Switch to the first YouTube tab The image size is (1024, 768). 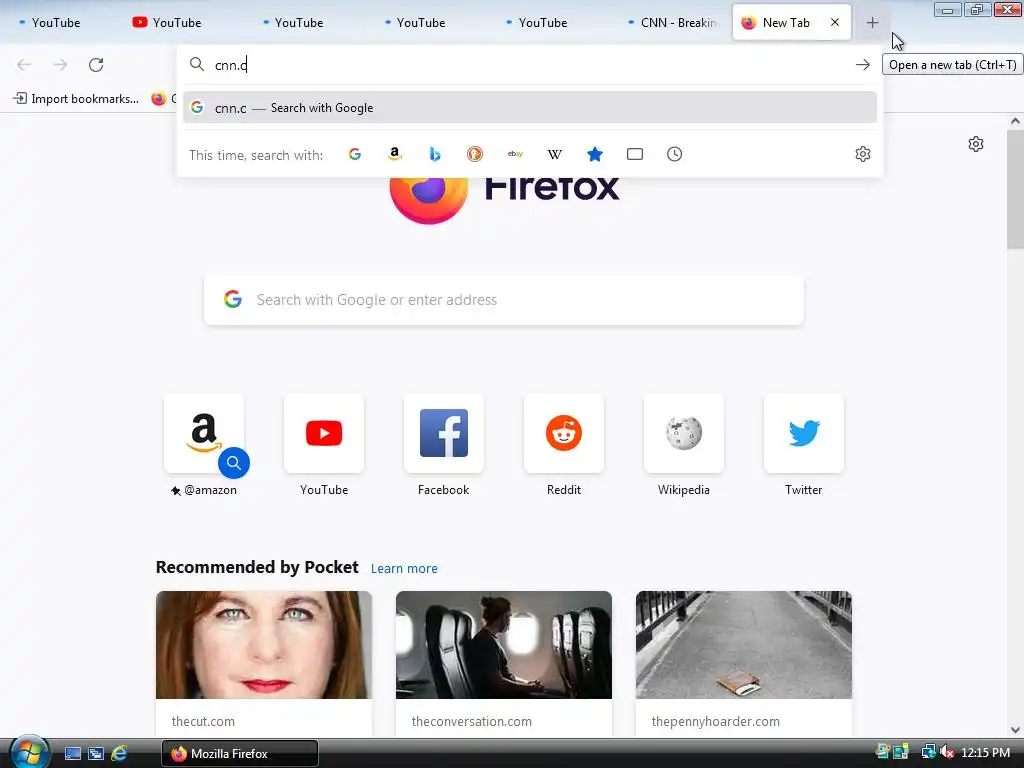[58, 23]
